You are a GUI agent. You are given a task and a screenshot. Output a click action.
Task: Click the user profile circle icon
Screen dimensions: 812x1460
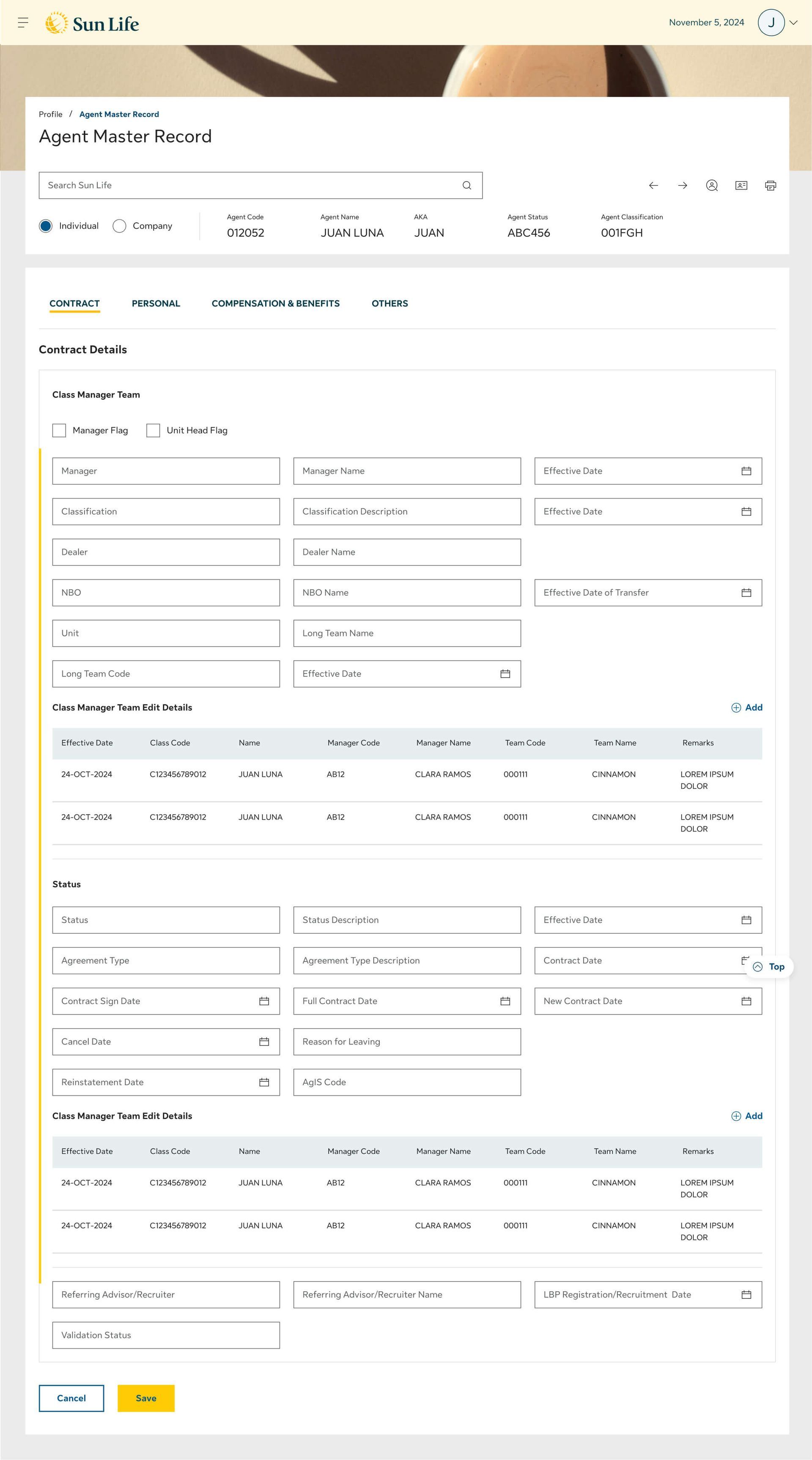[x=712, y=185]
